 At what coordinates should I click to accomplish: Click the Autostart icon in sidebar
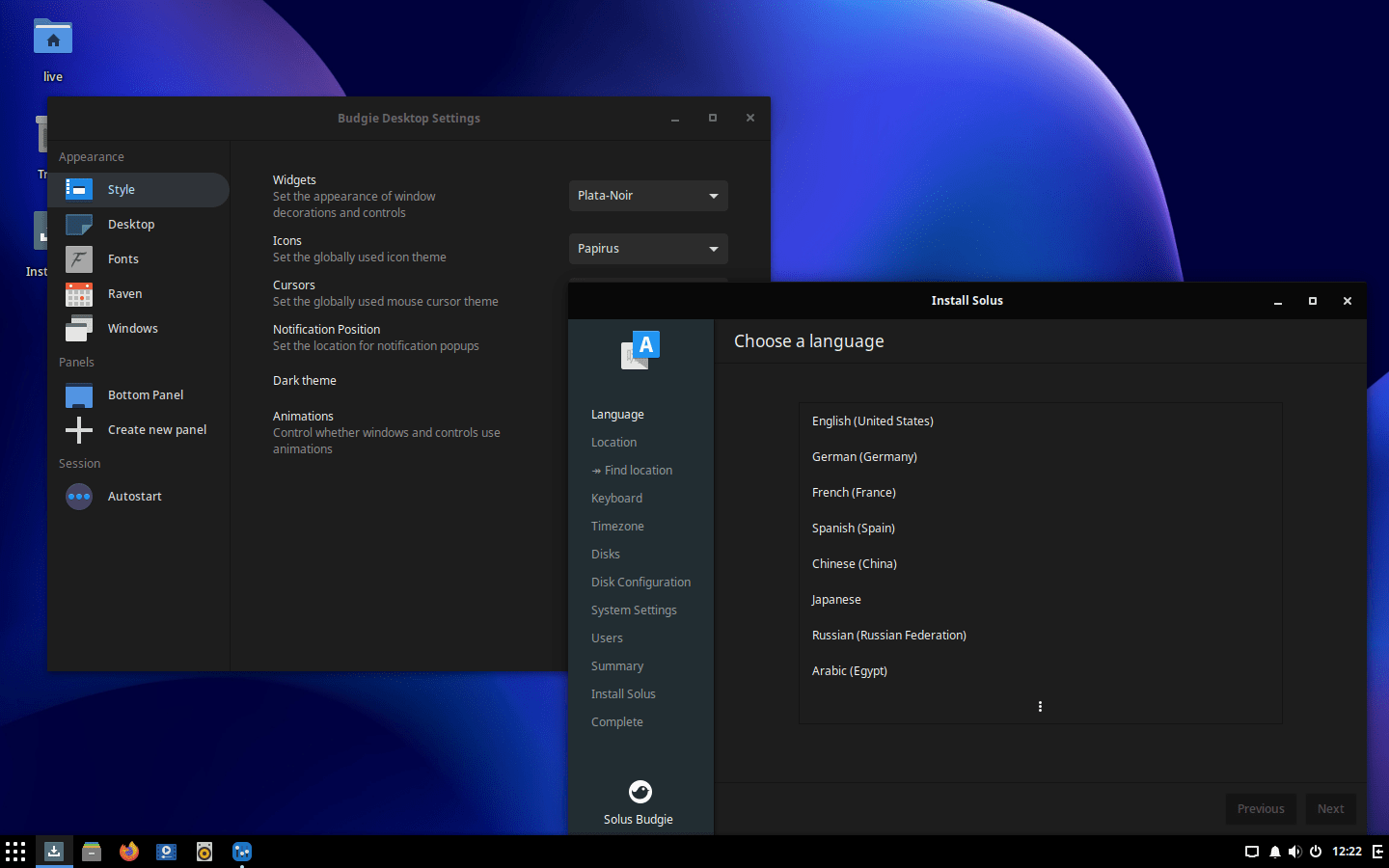click(x=79, y=497)
